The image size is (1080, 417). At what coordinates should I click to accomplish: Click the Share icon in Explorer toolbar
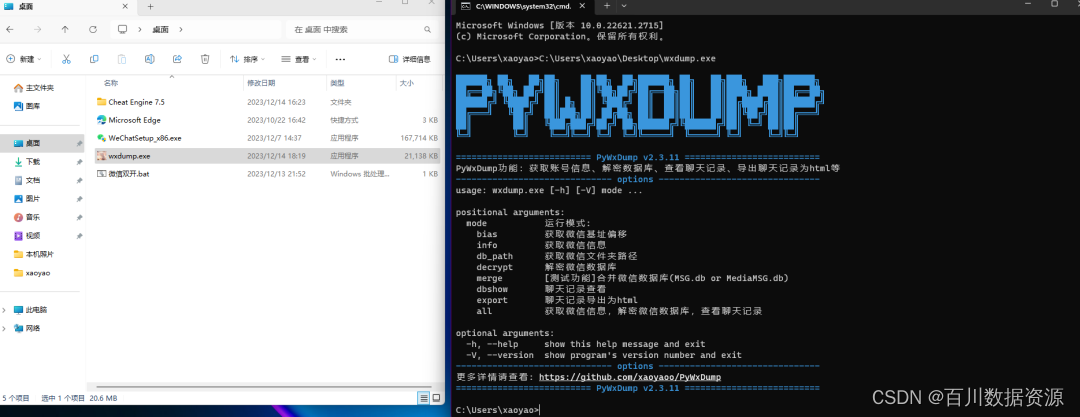coord(177,59)
